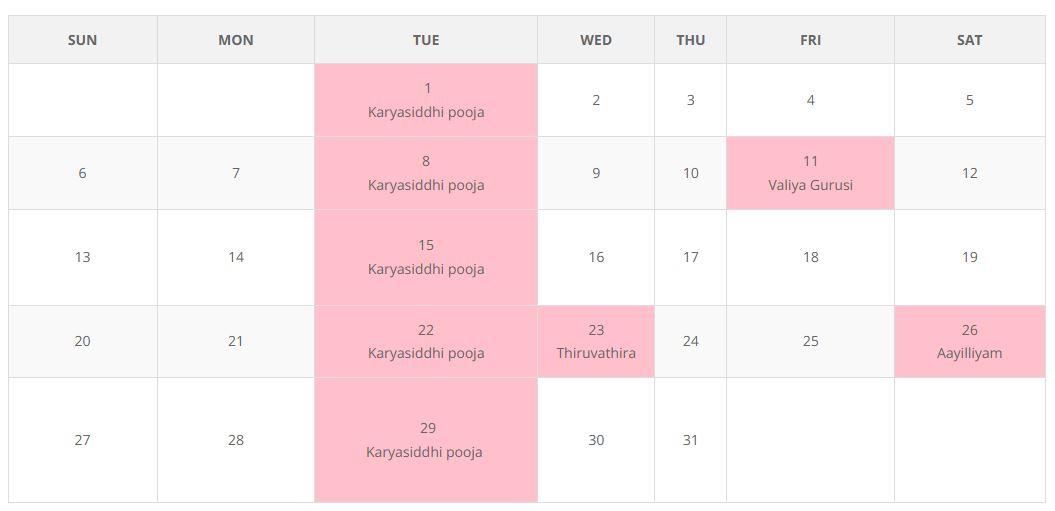Select date 31 on the calendar
This screenshot has width=1055, height=511.
pyautogui.click(x=690, y=440)
